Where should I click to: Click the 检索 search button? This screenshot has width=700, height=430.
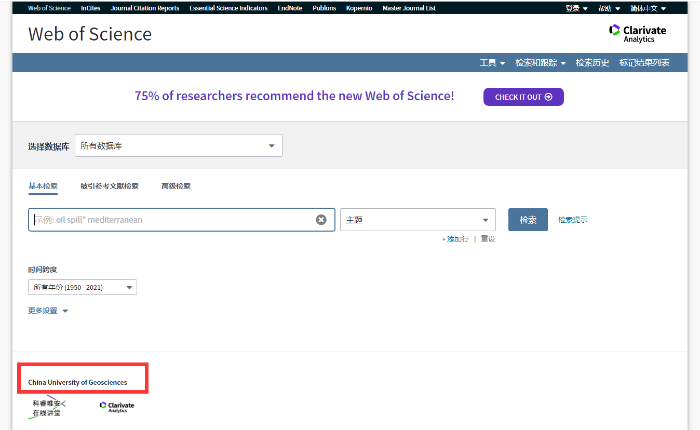point(528,220)
